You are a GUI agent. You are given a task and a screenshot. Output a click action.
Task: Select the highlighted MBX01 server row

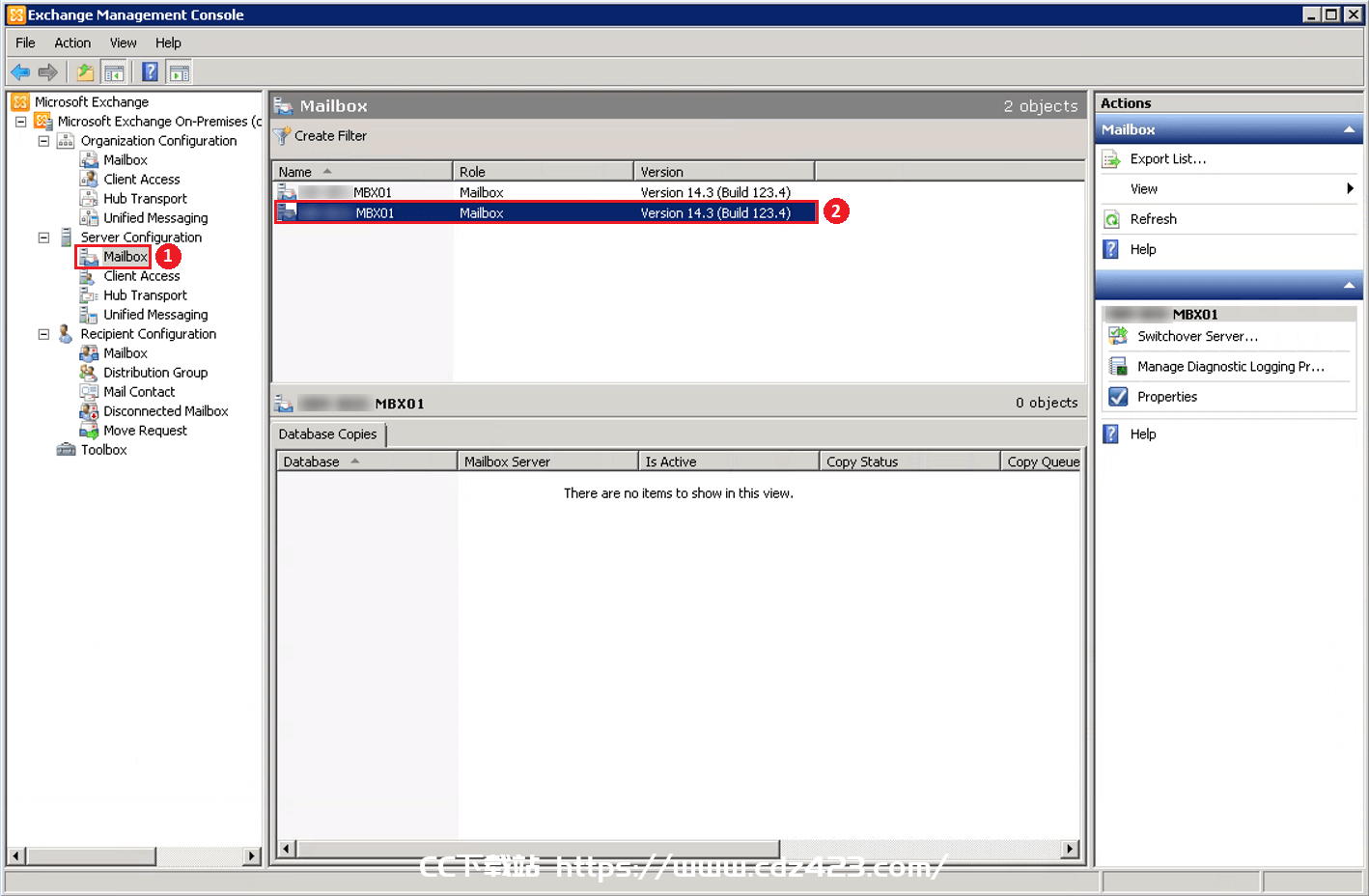[545, 212]
